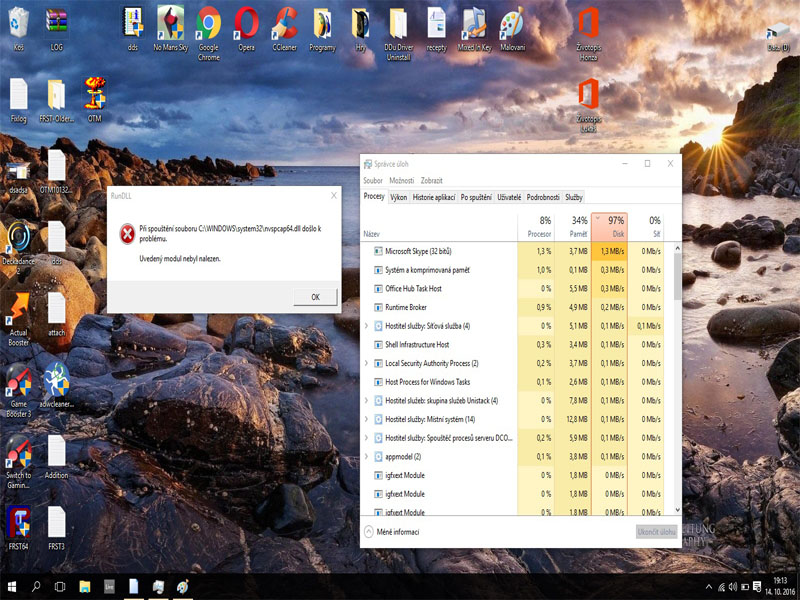Viewport: 800px width, 600px height.
Task: Click the Životopis Honza Office document icon
Action: 588,24
